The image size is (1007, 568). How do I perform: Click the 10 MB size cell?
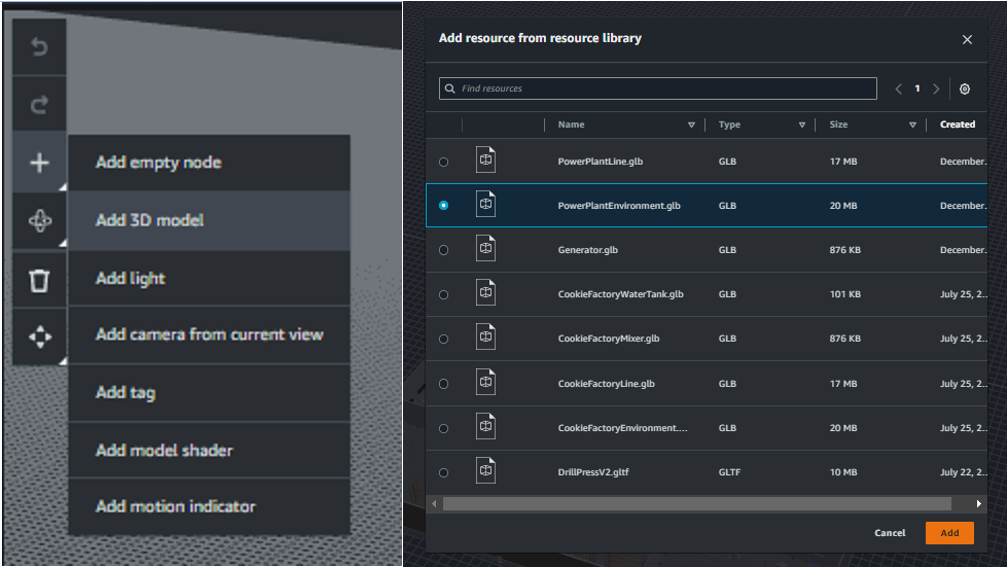[x=843, y=472]
